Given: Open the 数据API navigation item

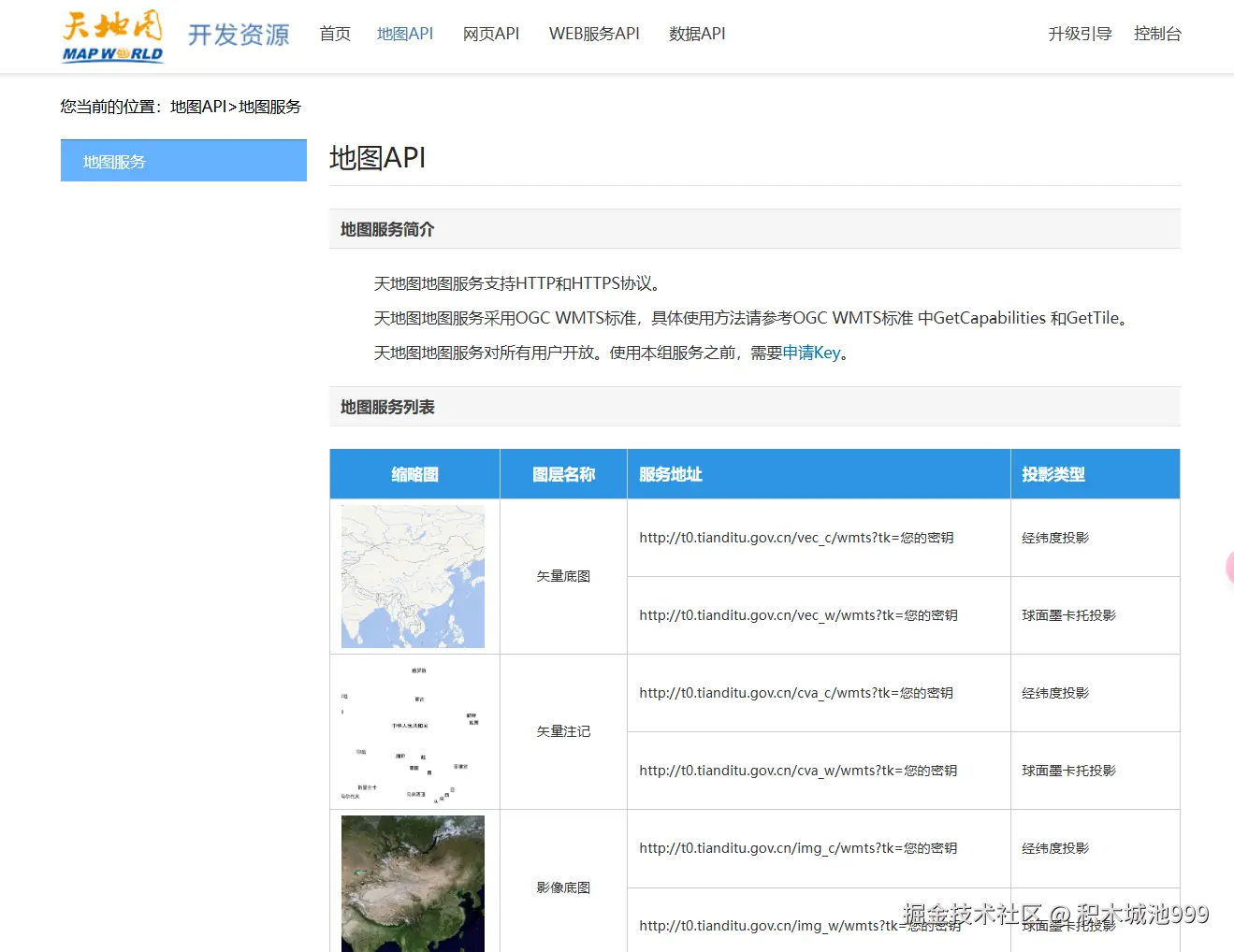Looking at the screenshot, I should 697,34.
